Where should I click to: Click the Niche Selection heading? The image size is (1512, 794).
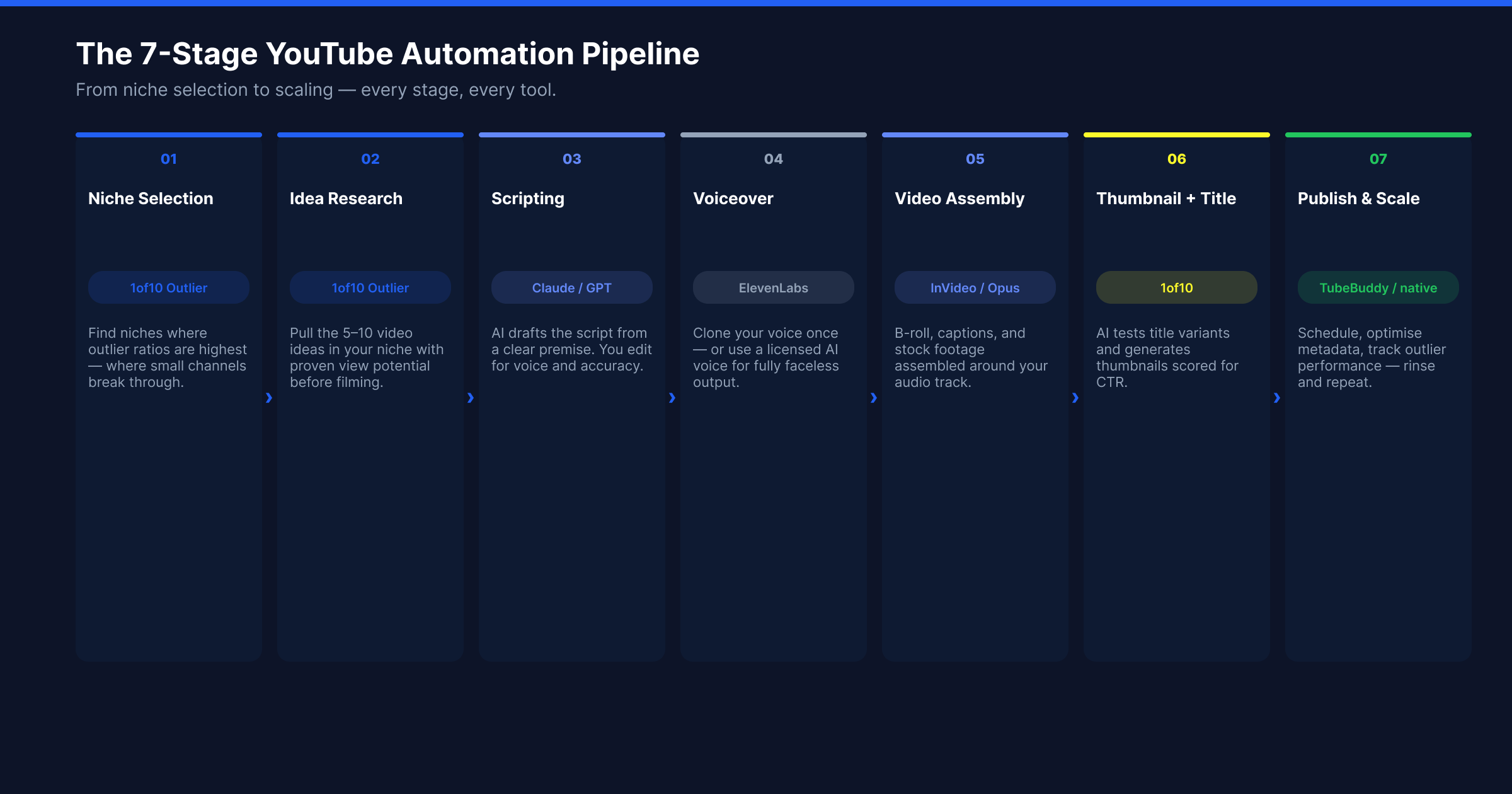point(151,198)
